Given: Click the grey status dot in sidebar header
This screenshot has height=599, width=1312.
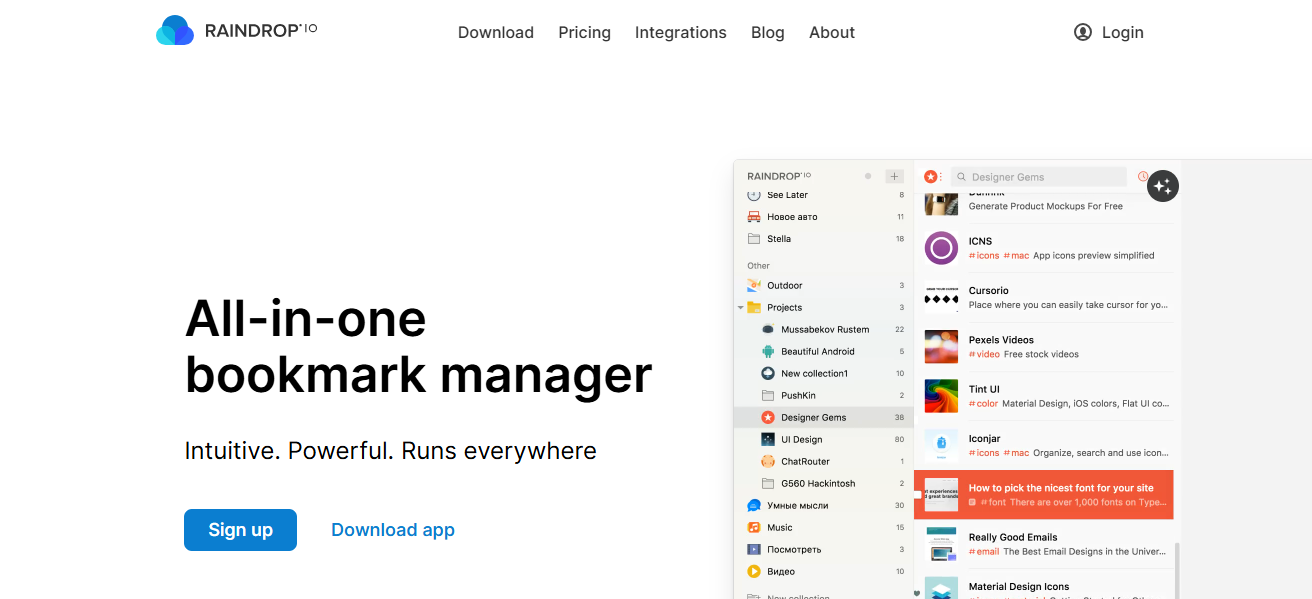Looking at the screenshot, I should [868, 176].
